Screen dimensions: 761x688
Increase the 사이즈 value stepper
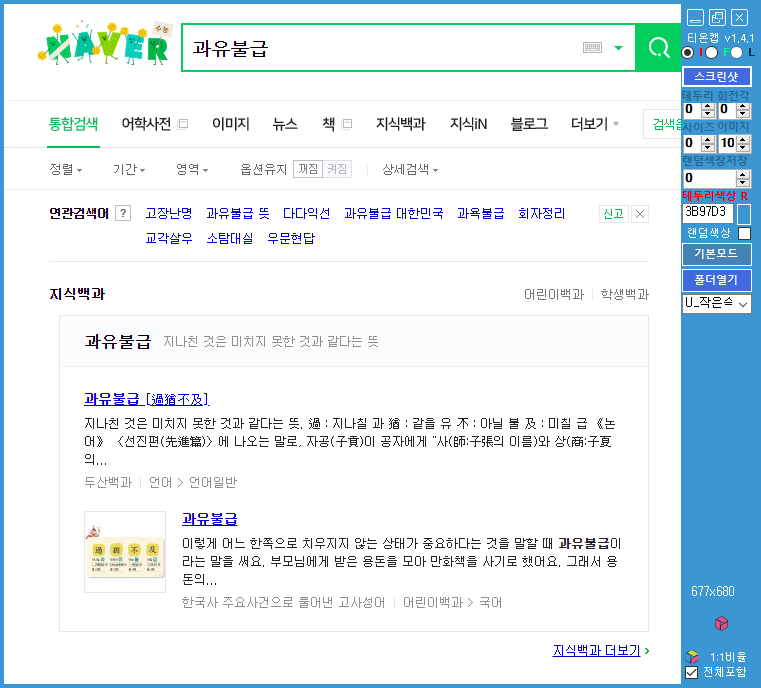pyautogui.click(x=708, y=140)
